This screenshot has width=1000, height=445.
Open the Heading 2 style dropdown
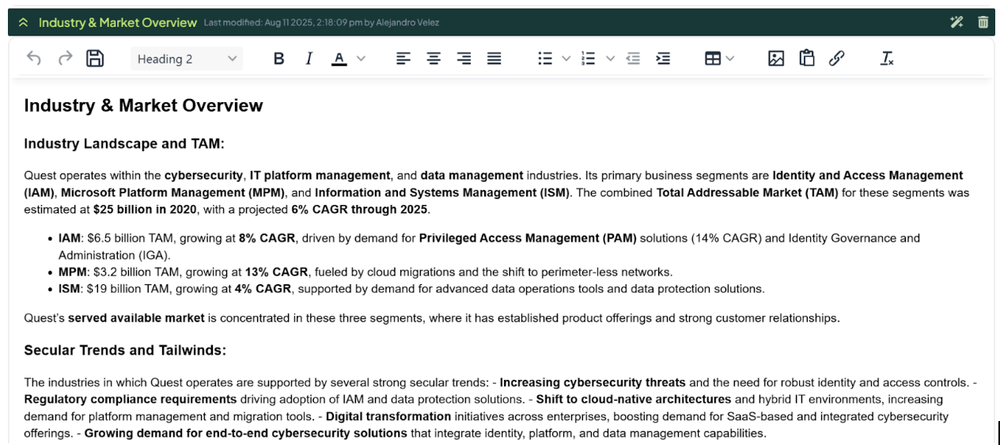pos(187,59)
